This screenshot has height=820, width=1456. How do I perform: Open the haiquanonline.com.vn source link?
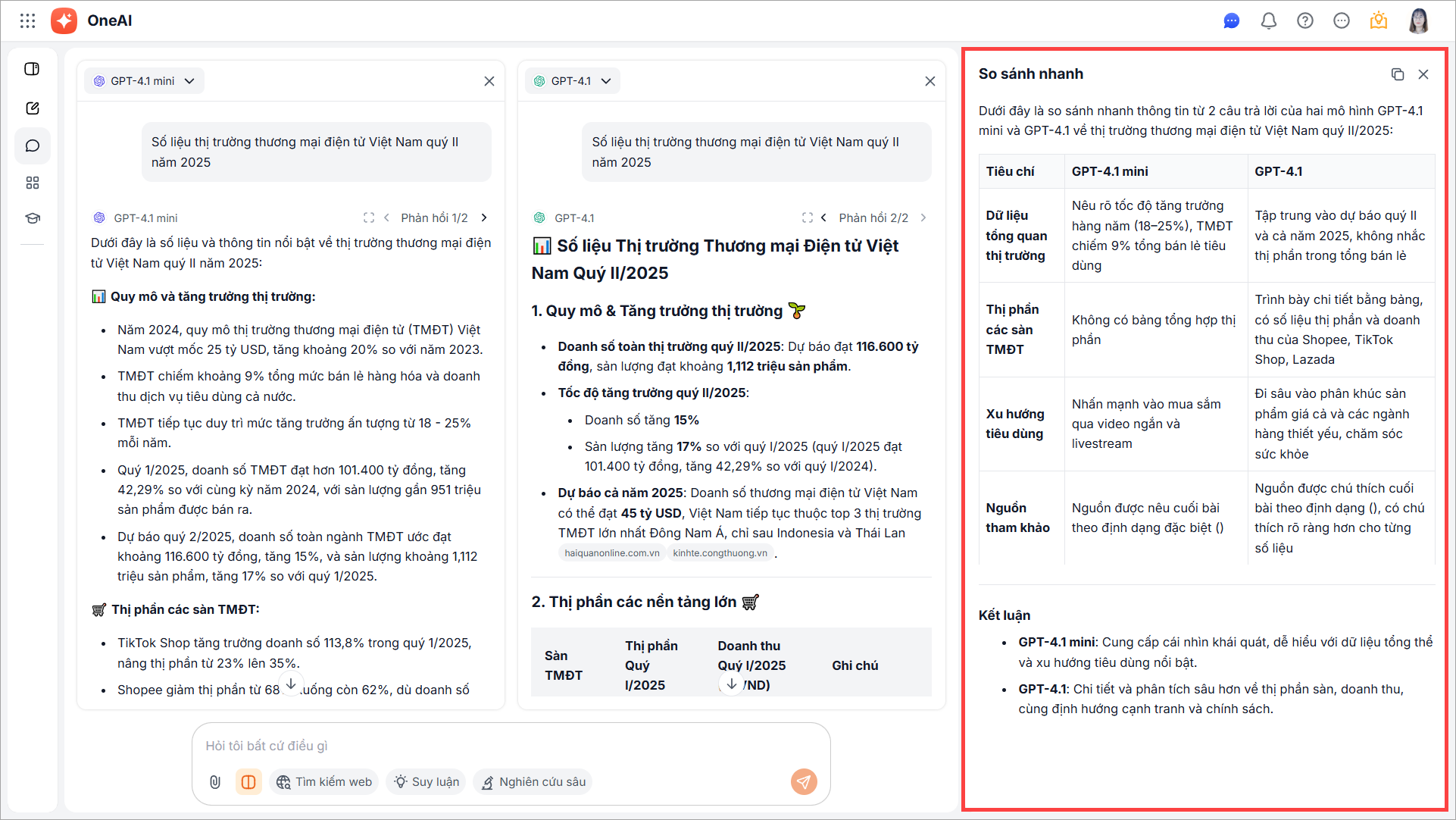coord(611,553)
